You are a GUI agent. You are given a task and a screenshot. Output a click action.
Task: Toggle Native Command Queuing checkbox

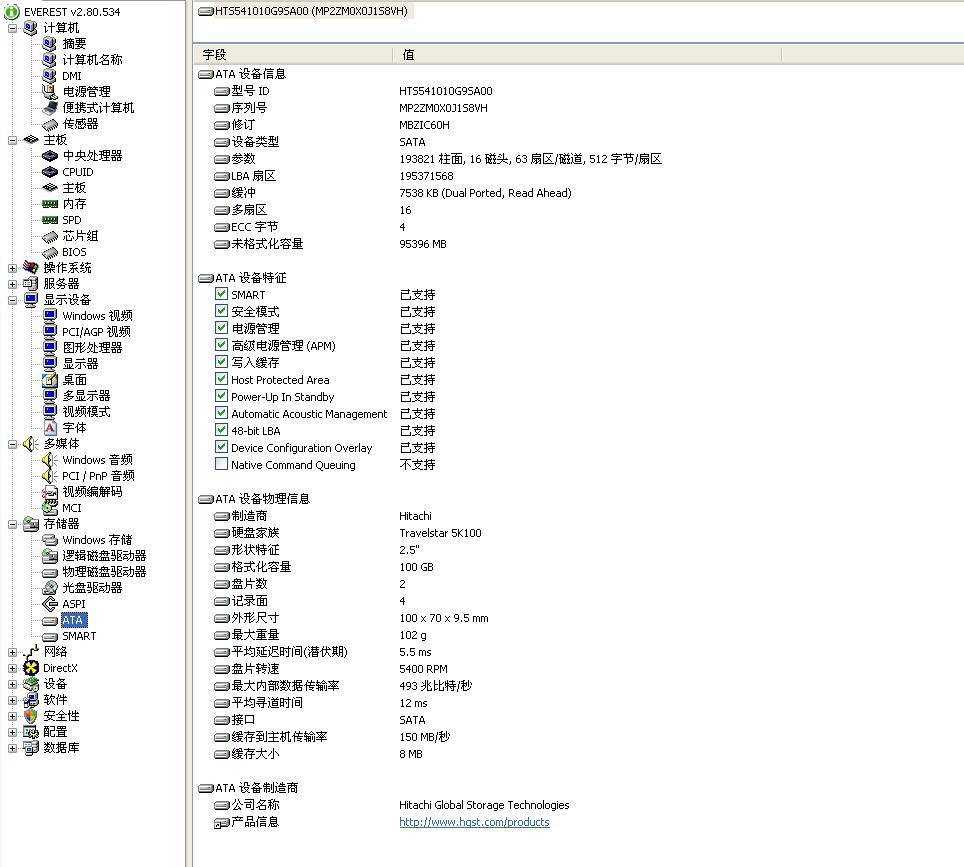pos(222,464)
